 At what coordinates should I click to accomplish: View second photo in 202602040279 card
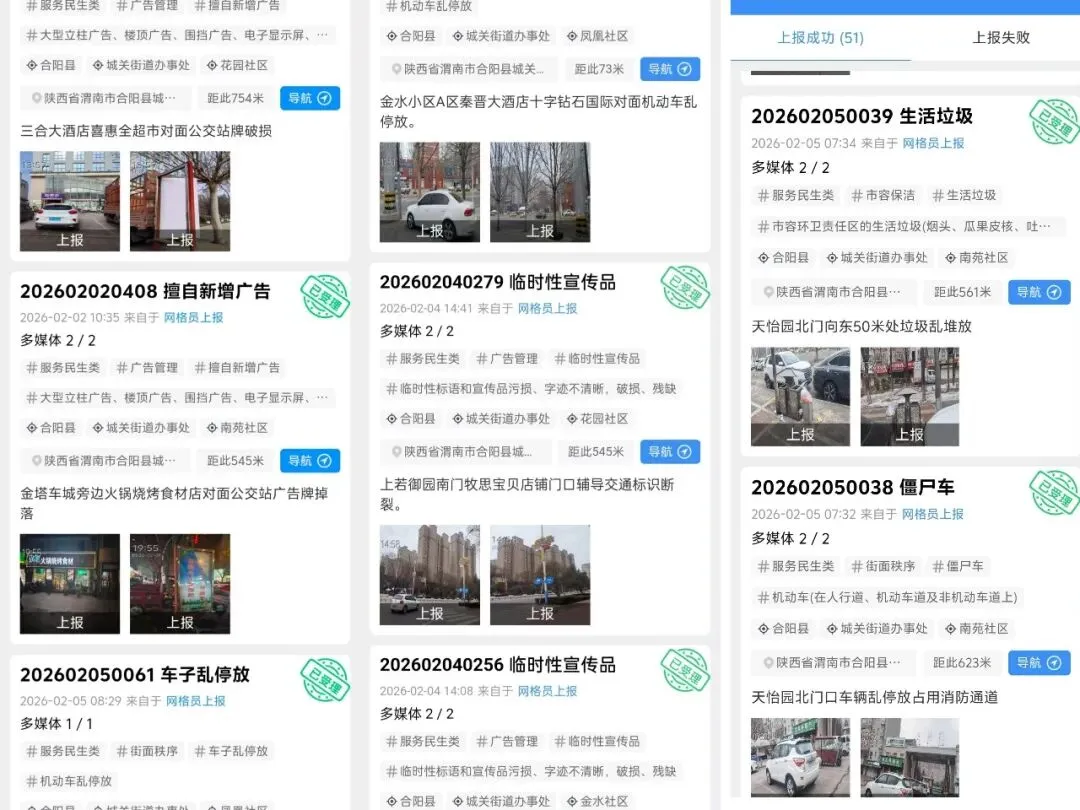[540, 575]
